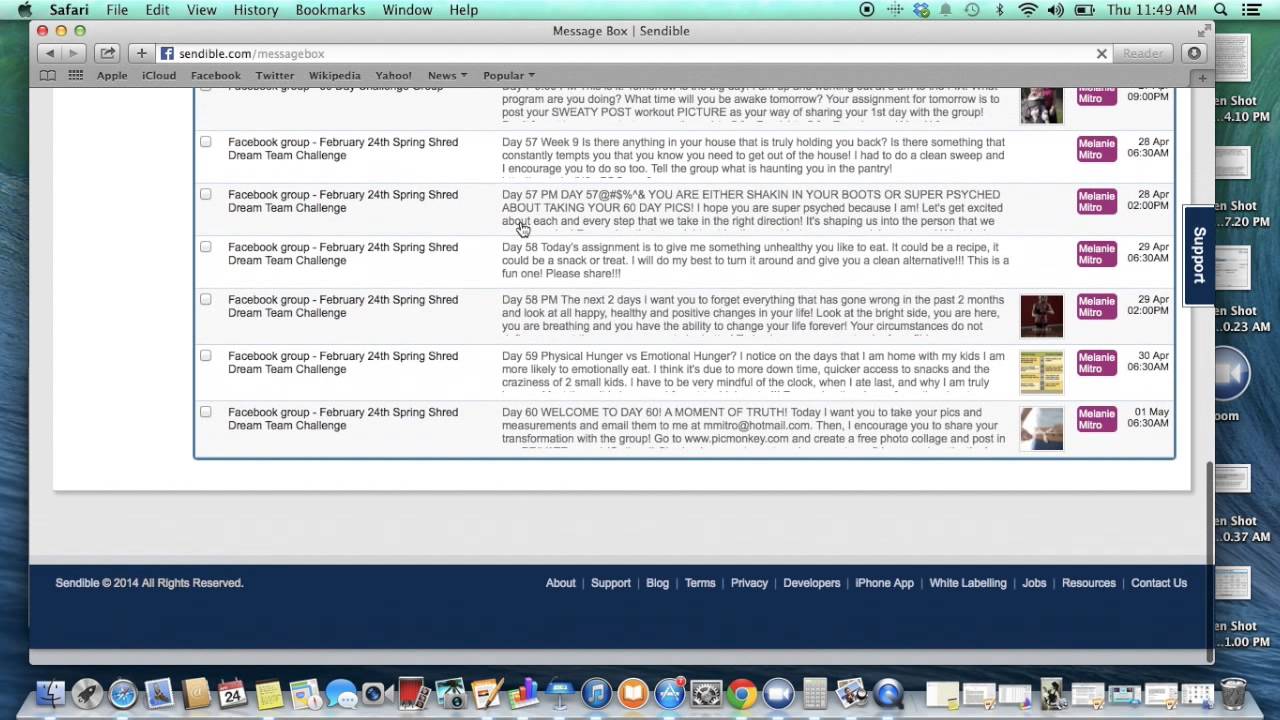Viewport: 1280px width, 720px height.
Task: Open thumbnail image of Day 58 PM message
Action: tap(1041, 316)
